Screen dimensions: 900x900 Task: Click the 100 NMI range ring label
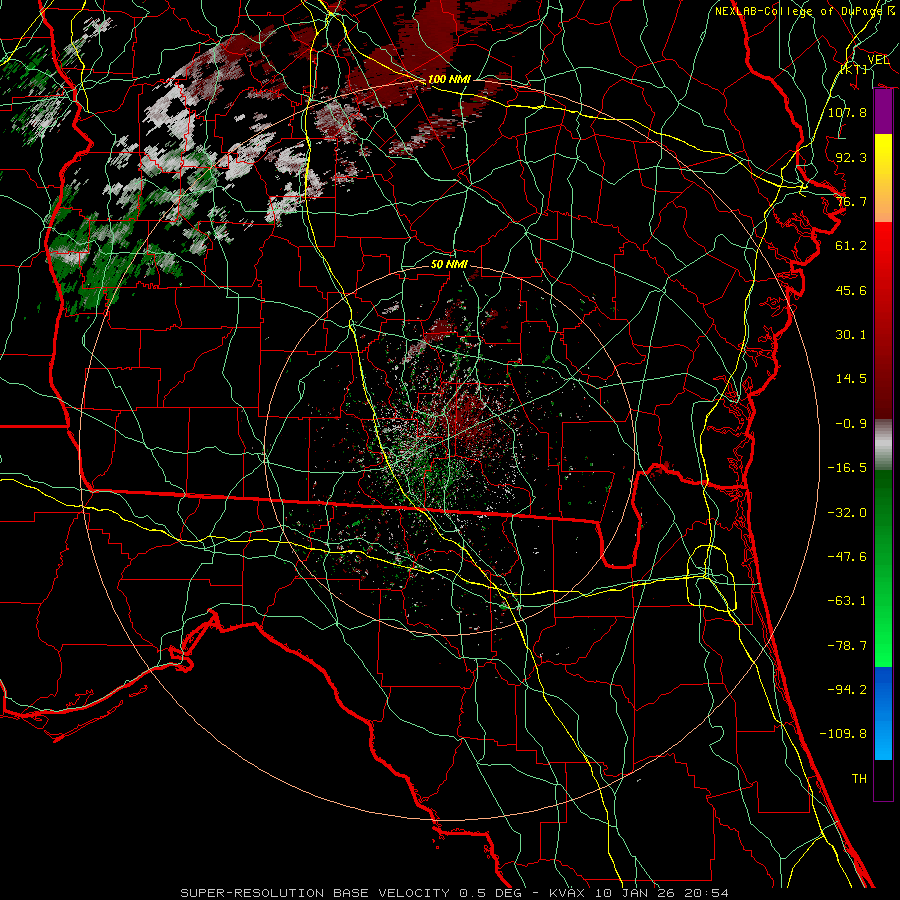tap(449, 79)
